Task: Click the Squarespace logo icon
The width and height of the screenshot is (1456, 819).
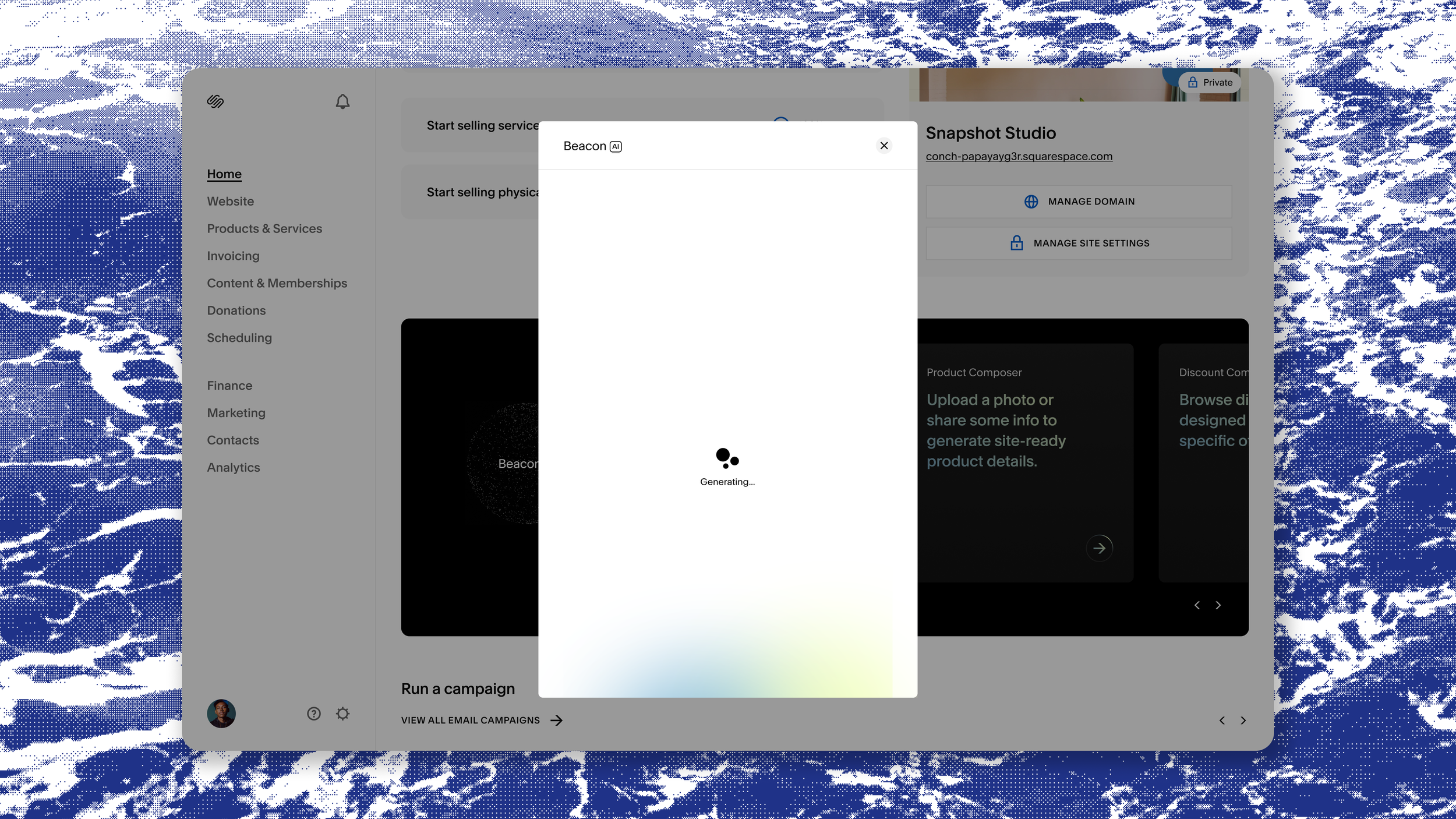Action: [215, 101]
